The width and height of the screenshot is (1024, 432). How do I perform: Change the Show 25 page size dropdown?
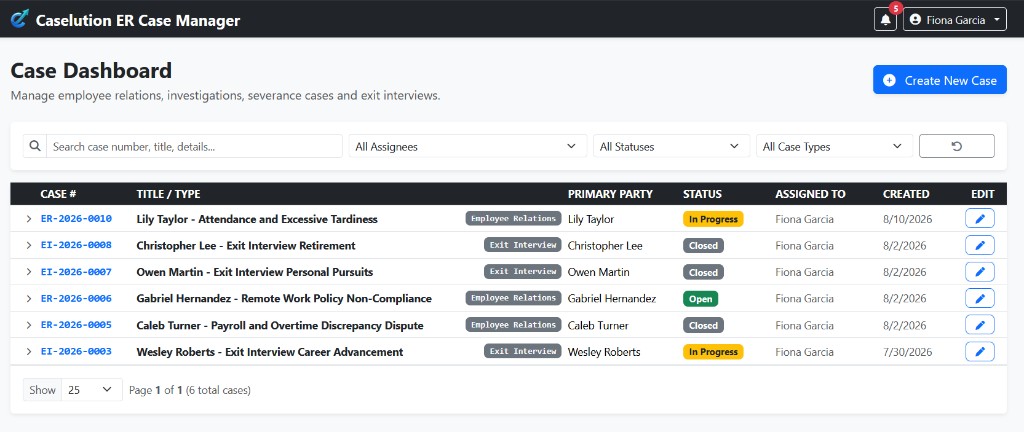point(91,390)
